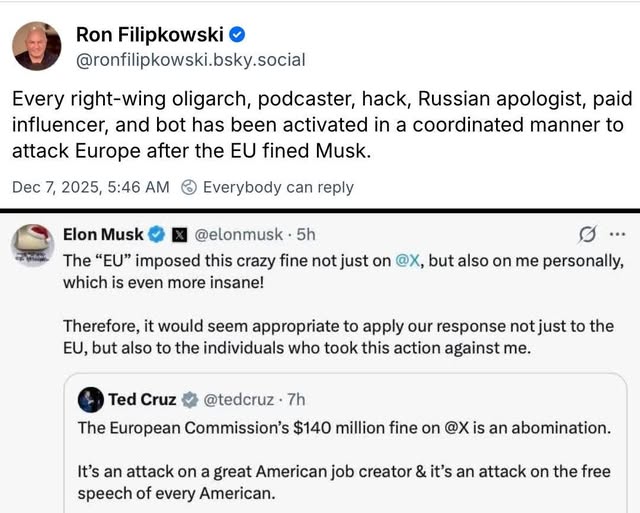Open the "Everybody can reply" setting text
The width and height of the screenshot is (640, 513).
click(278, 187)
